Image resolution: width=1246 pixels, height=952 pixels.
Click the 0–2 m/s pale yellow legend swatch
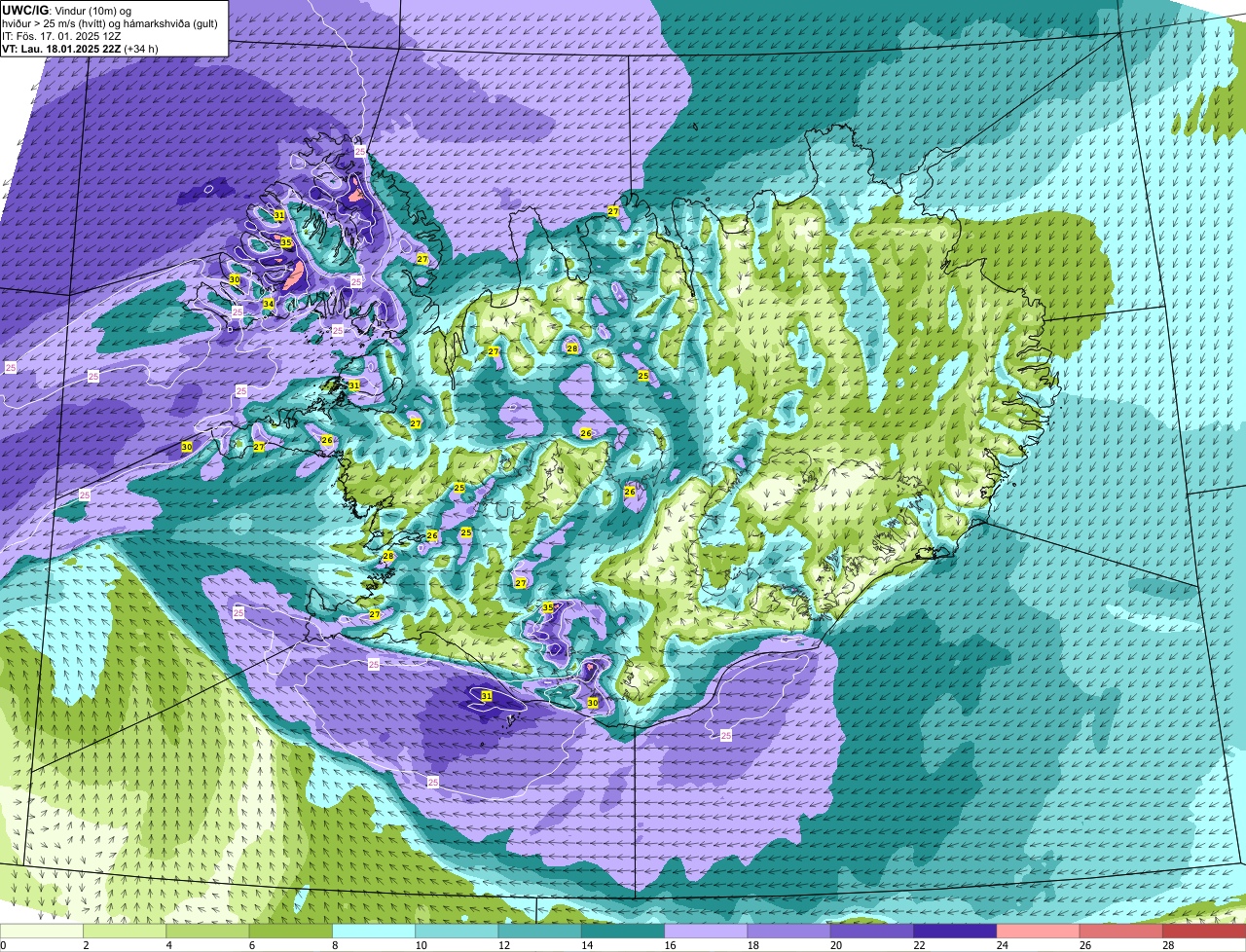click(x=42, y=931)
